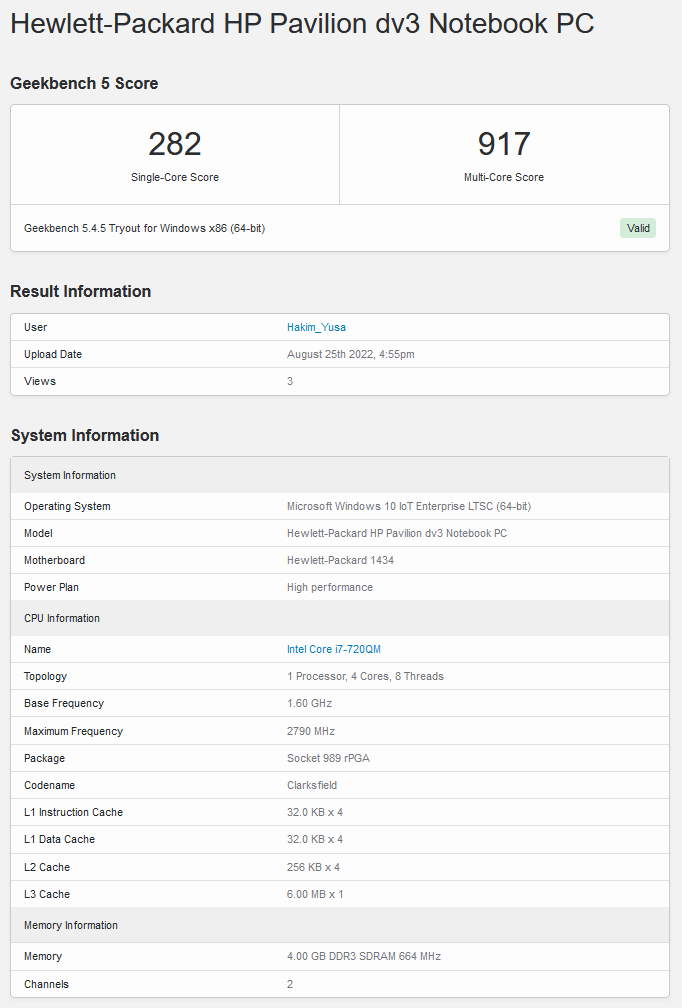Select the channels value 2
The image size is (682, 1008).
tap(290, 984)
